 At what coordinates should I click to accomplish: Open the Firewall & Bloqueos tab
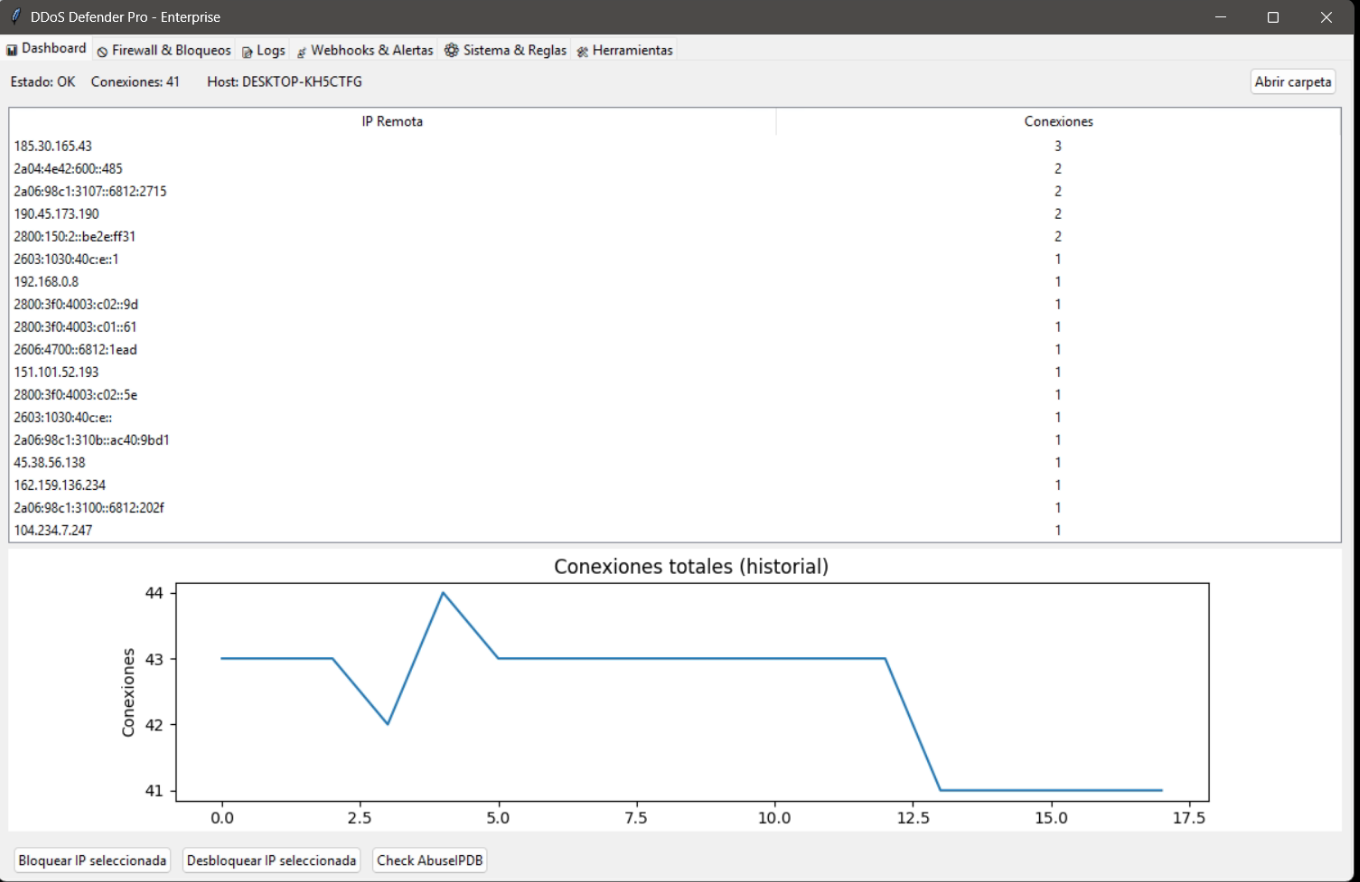[164, 50]
